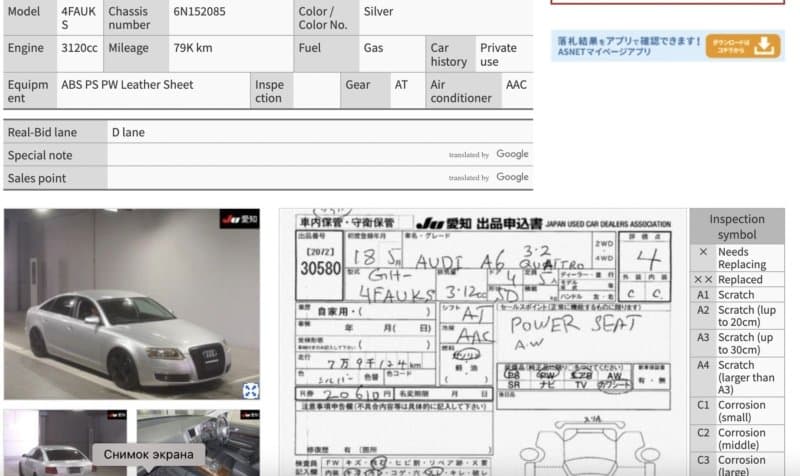Click the Silver color value
This screenshot has height=476, width=800.
pos(378,11)
